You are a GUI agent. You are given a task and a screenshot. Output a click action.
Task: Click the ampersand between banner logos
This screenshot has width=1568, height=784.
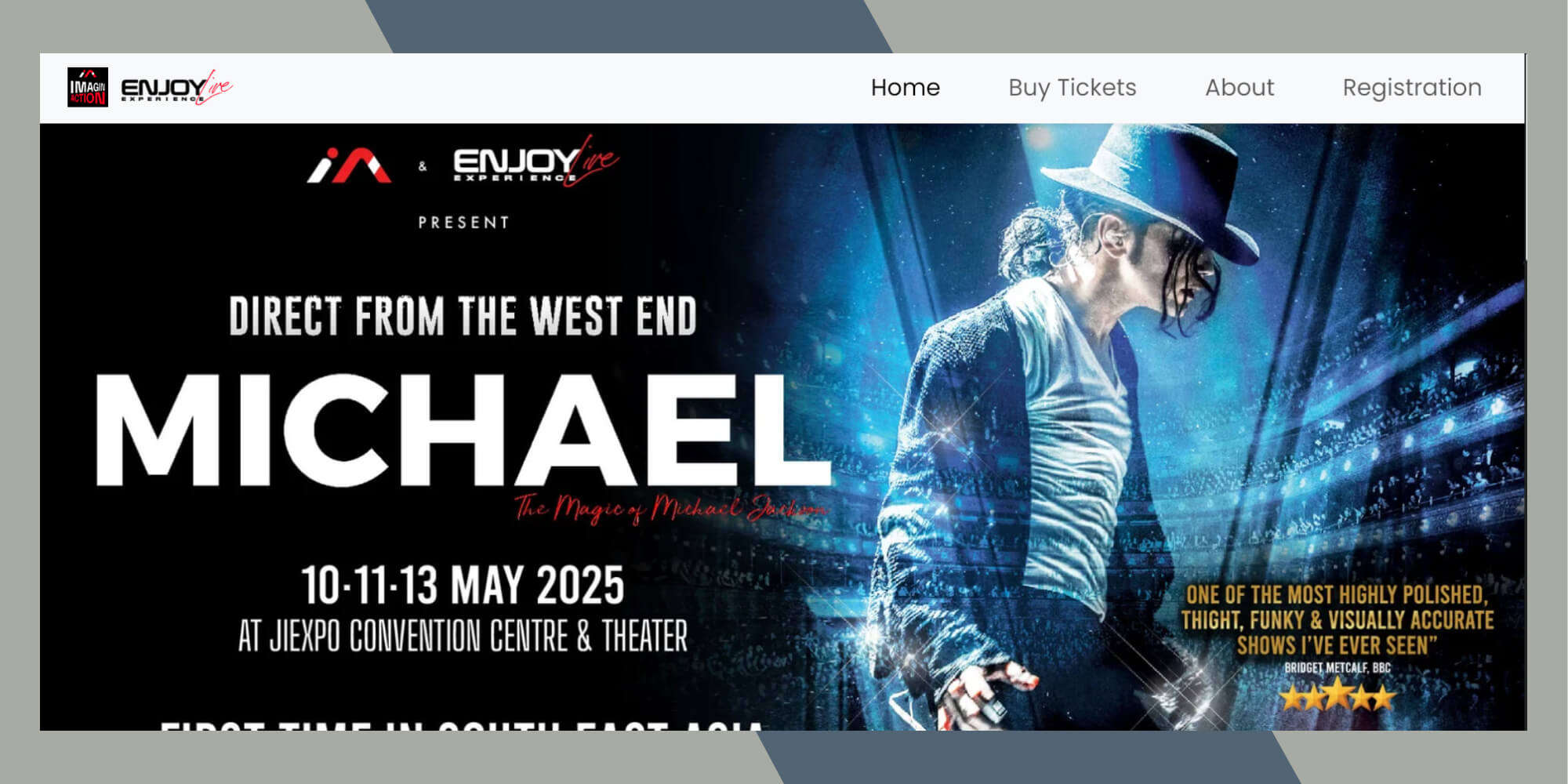pos(423,166)
